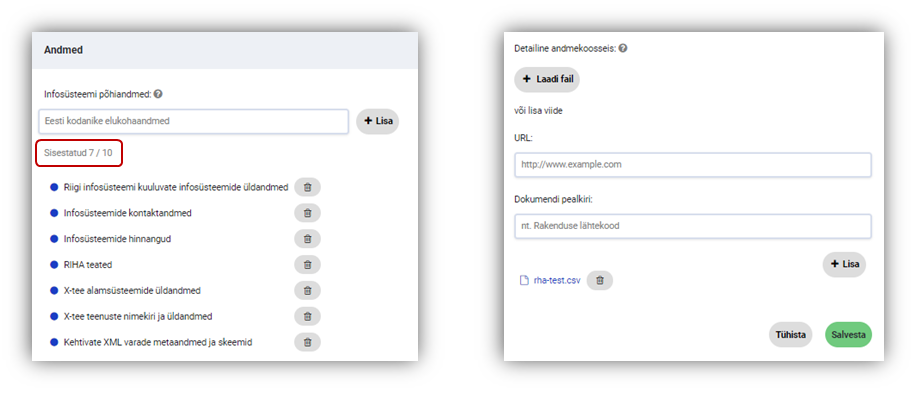This screenshot has height=393, width=916.
Task: Delete 'Riigi infosüsteemi kuuluvate infosüsteemide üldandmed' entry
Action: pyautogui.click(x=307, y=187)
